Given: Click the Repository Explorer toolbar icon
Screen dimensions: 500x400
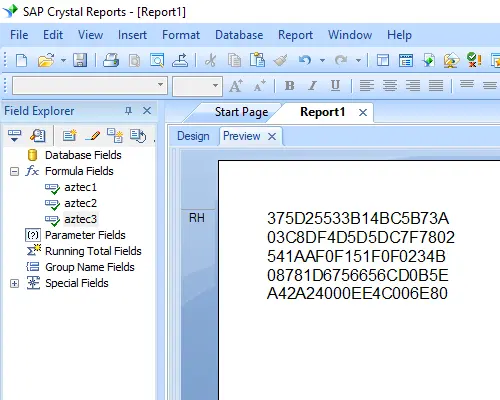Looking at the screenshot, I should tap(451, 61).
